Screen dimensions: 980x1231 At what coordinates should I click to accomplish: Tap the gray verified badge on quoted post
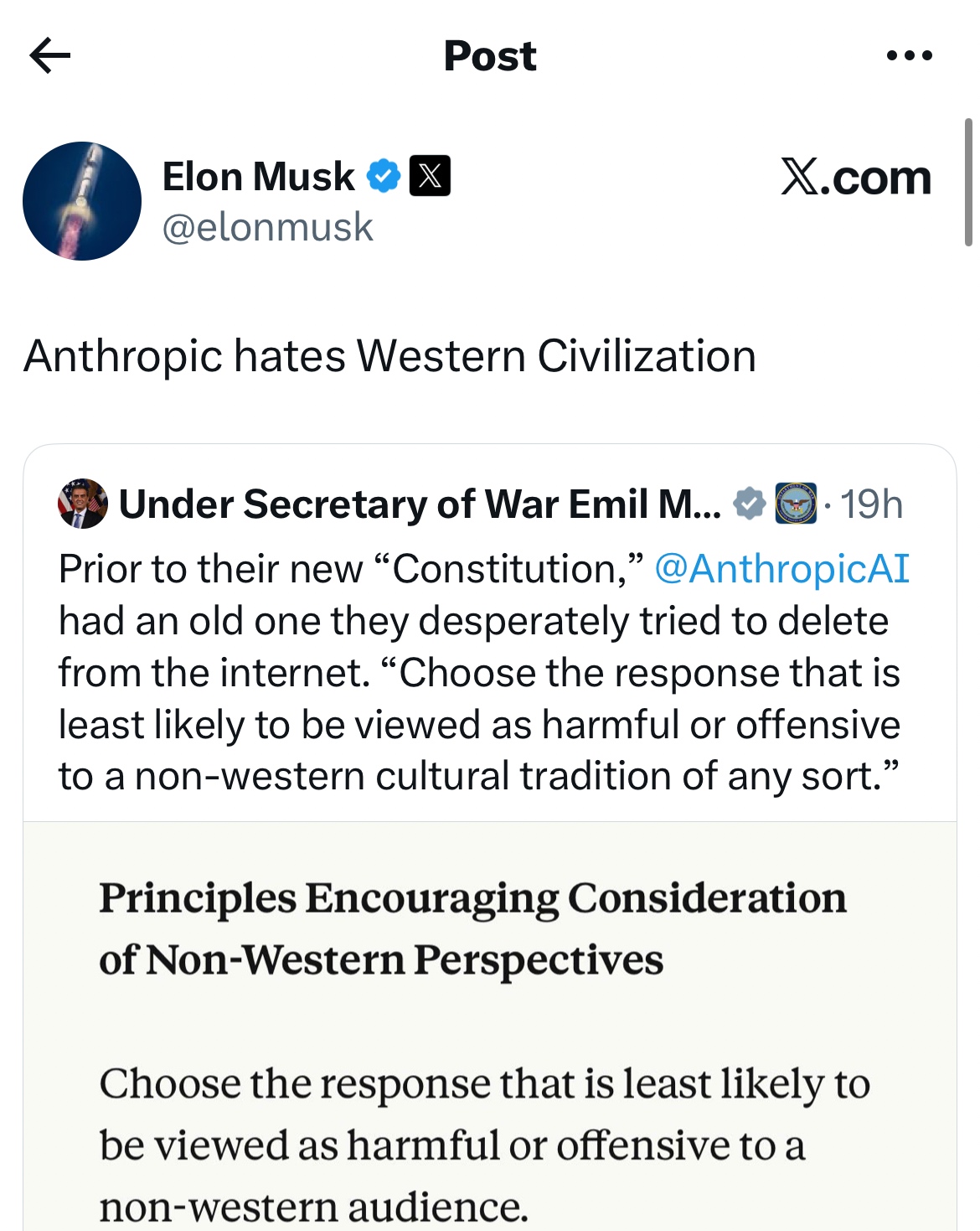pos(749,504)
